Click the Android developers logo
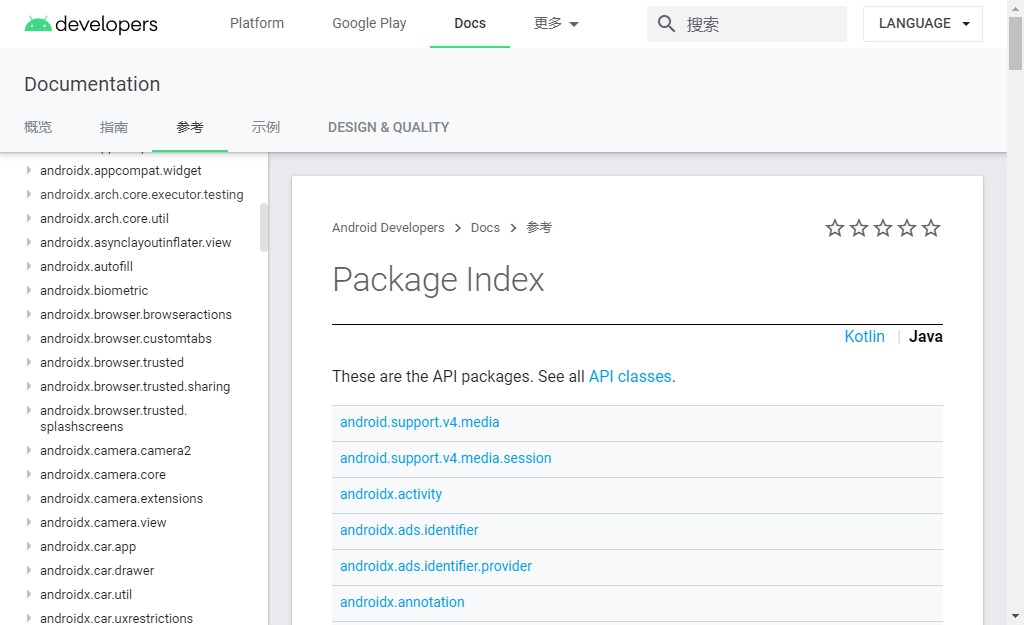1024x625 pixels. point(91,24)
